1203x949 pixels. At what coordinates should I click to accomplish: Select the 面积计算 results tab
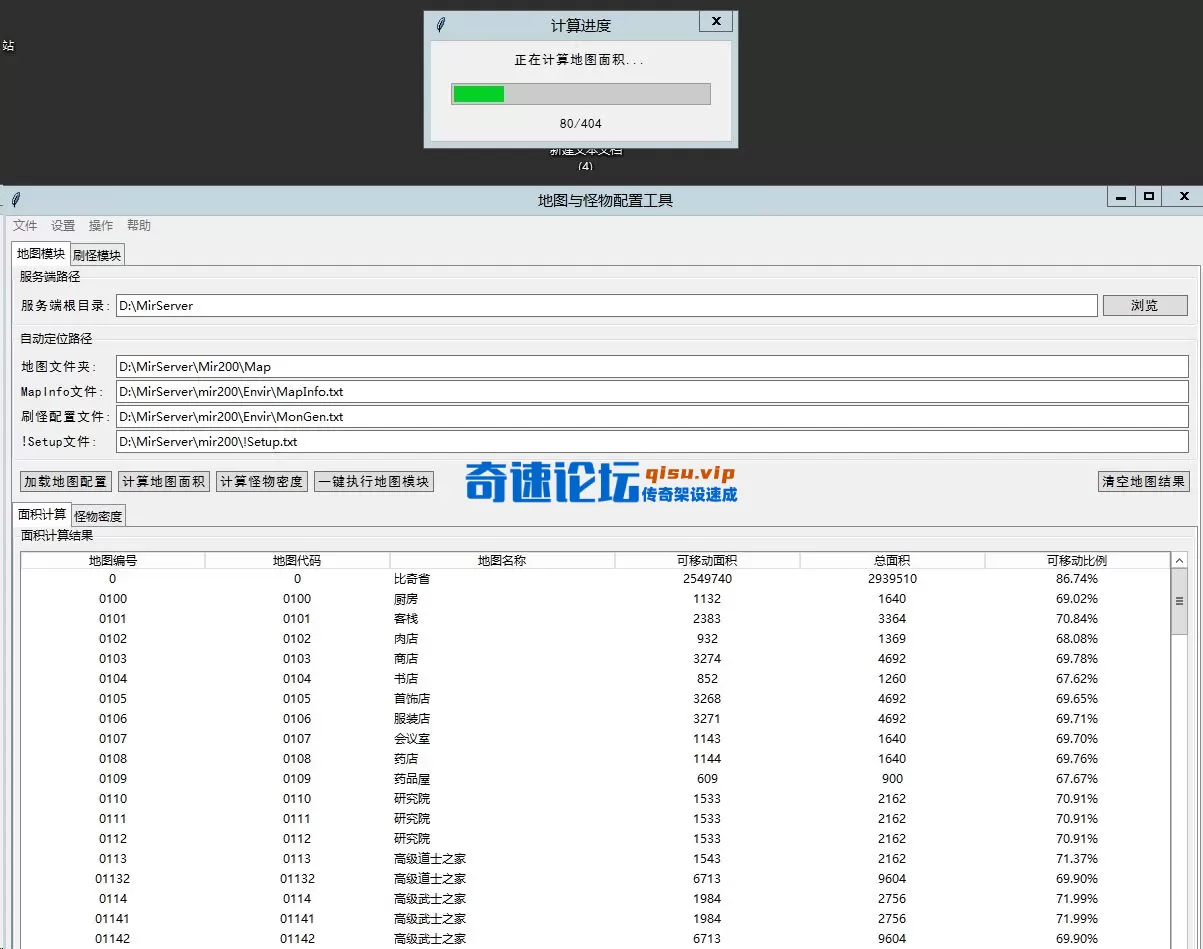tap(40, 516)
